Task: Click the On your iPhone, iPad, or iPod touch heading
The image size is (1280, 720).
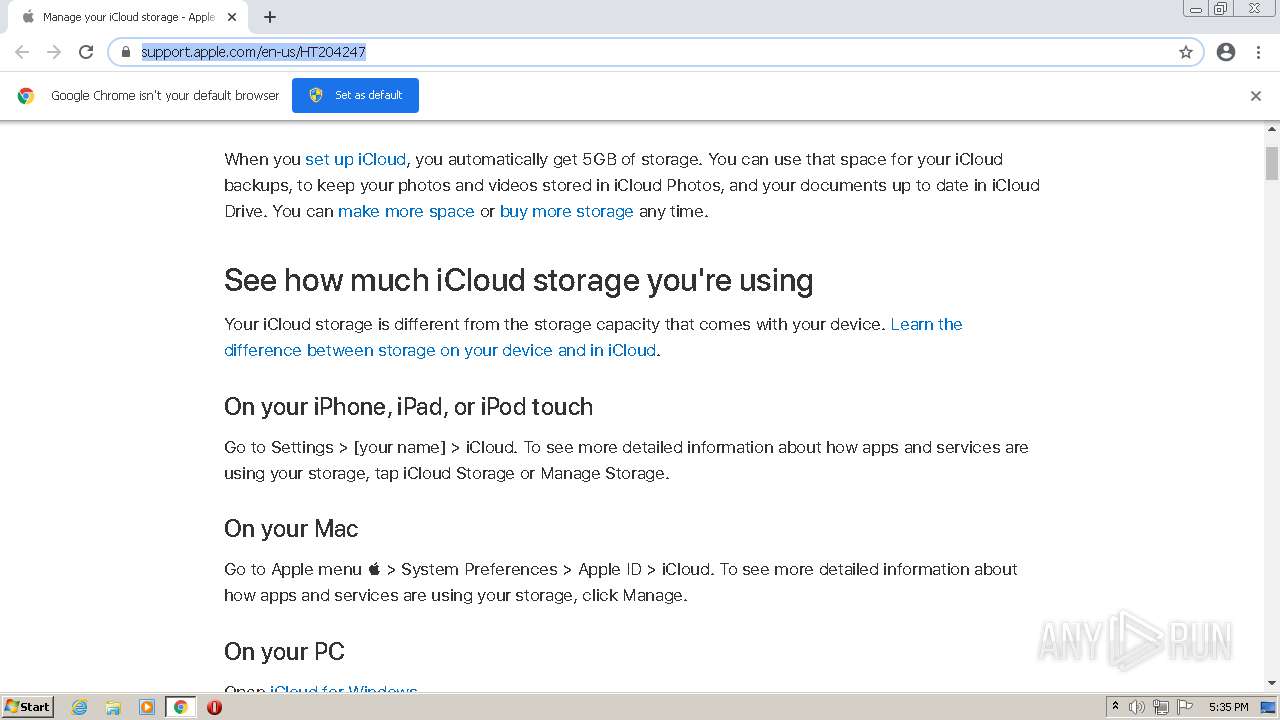Action: (408, 407)
